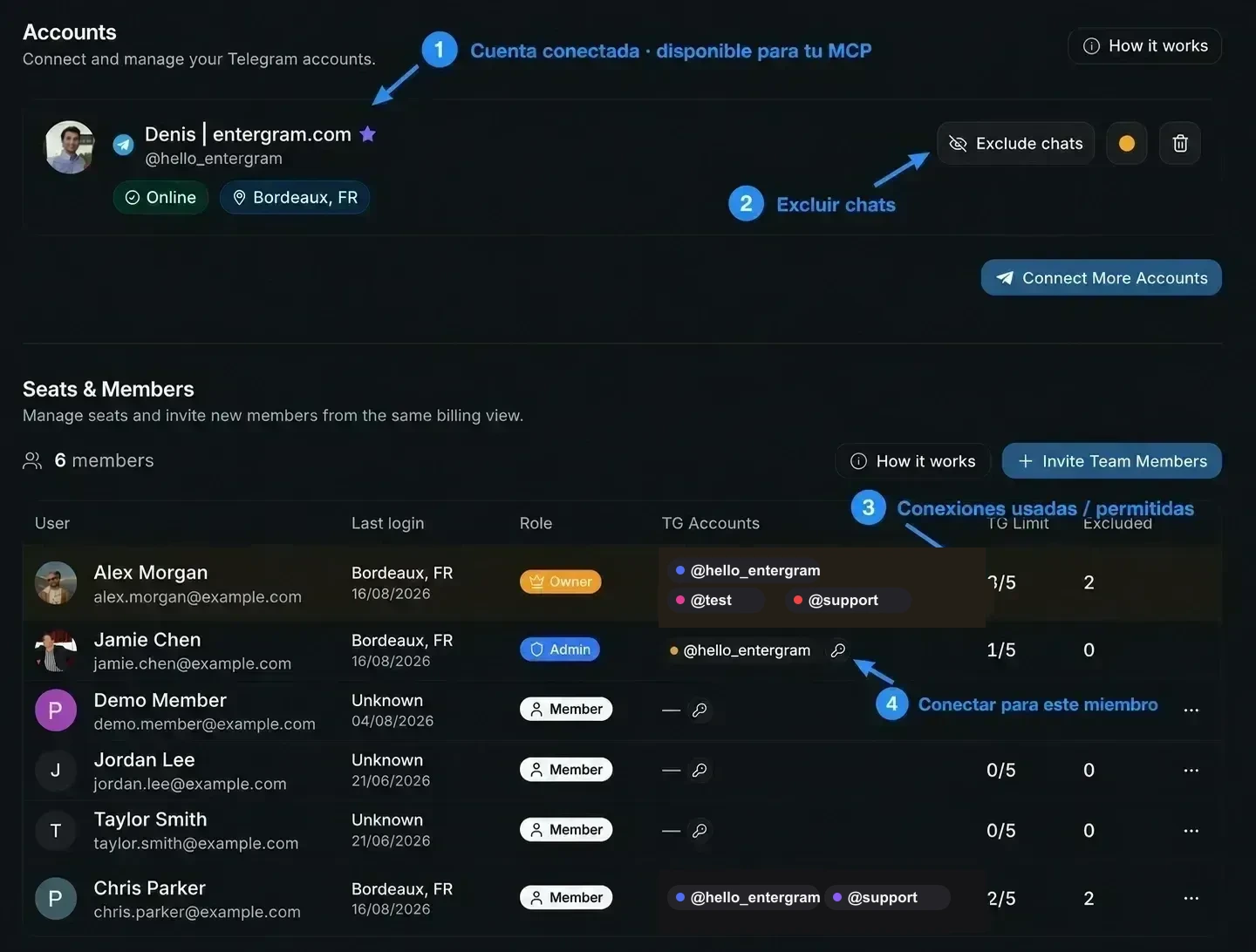This screenshot has width=1256, height=952.
Task: Open the more options menu for Jordan Lee
Action: (1191, 771)
